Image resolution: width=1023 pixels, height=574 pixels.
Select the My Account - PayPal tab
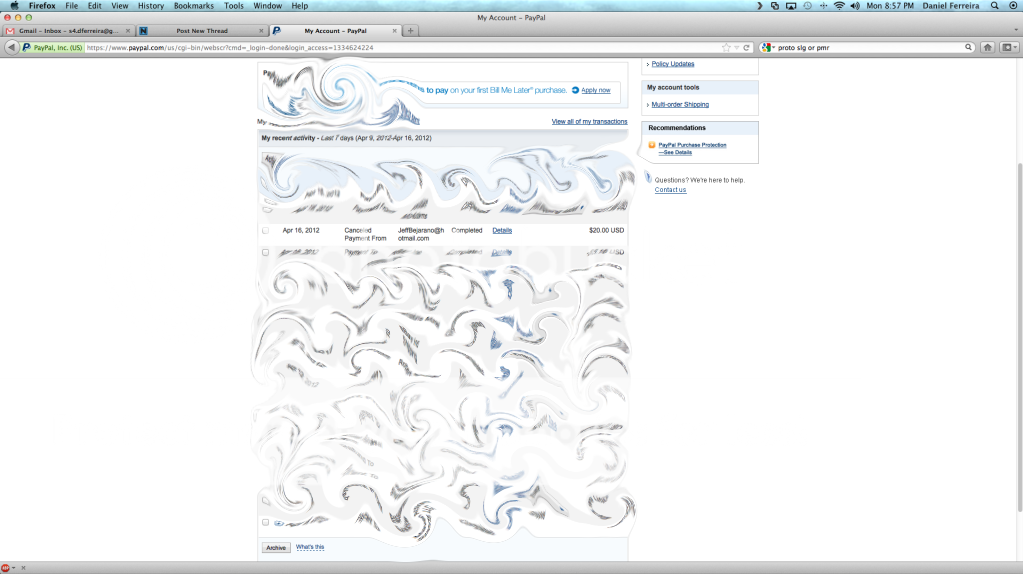335,31
